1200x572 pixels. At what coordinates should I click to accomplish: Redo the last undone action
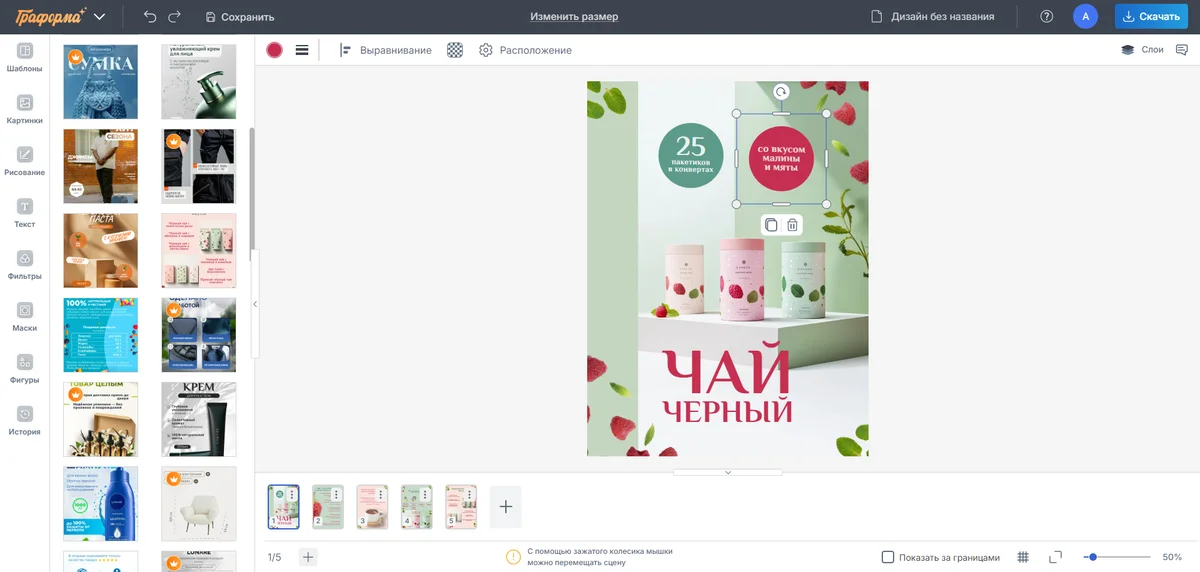coord(175,17)
